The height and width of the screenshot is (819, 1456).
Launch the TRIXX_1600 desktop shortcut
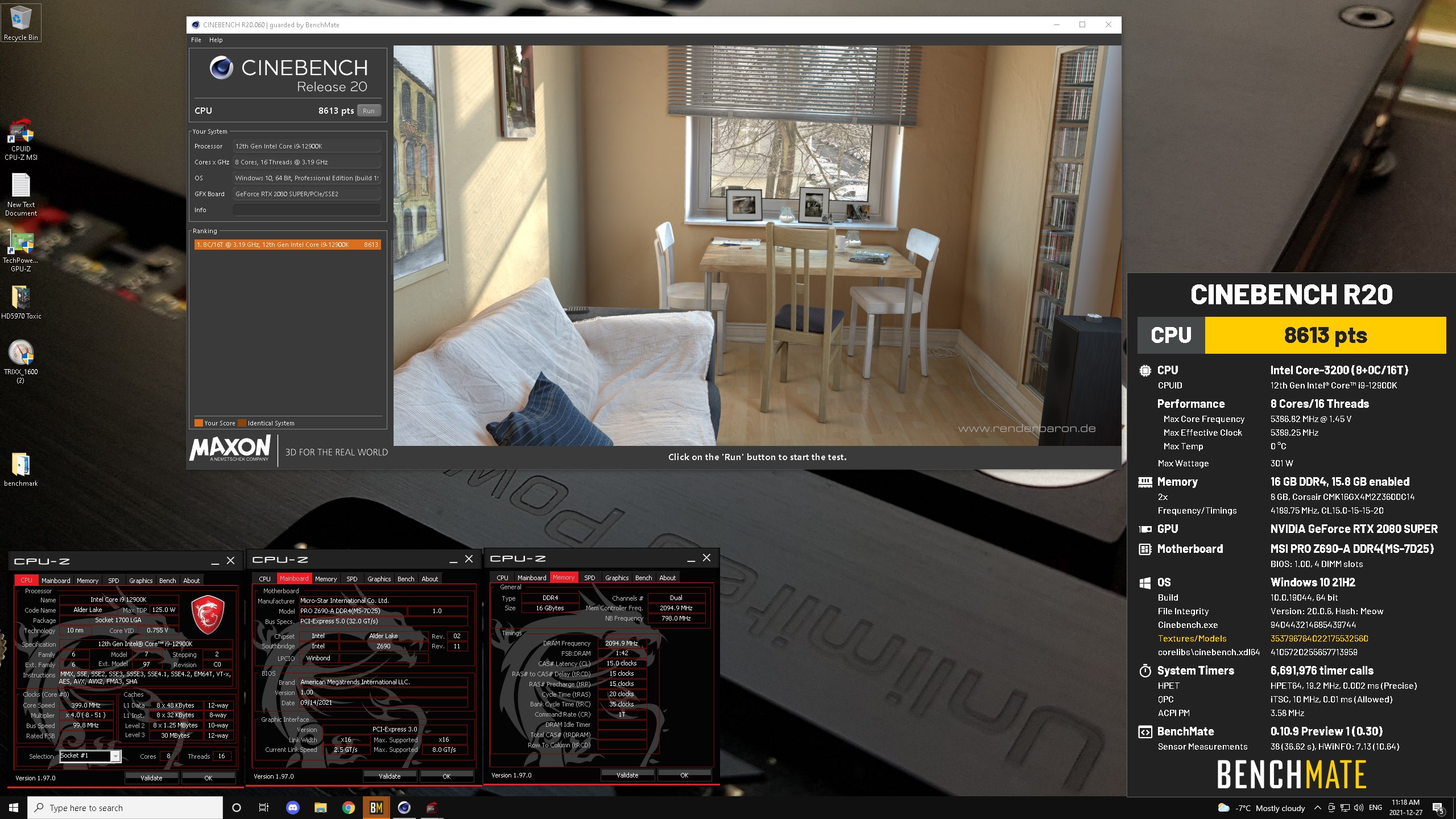20,362
